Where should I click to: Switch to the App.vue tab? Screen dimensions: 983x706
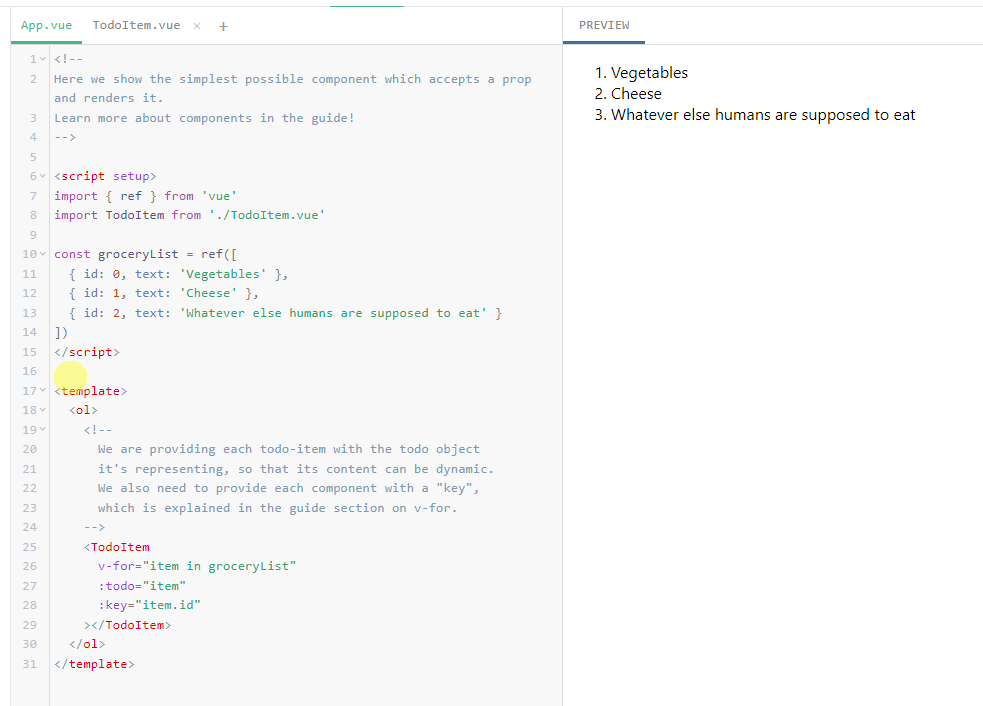pos(46,26)
